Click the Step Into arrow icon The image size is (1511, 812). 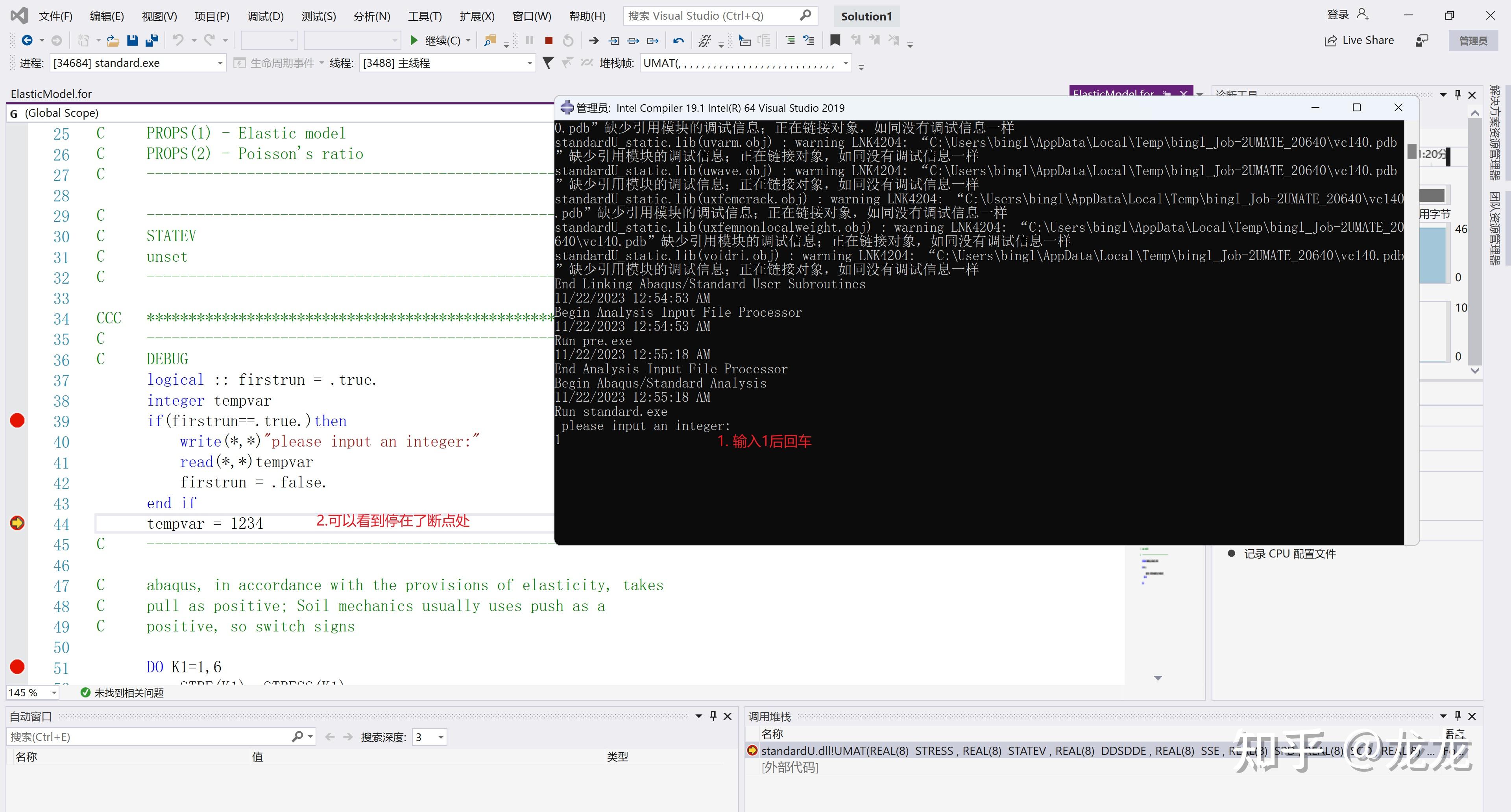pyautogui.click(x=613, y=41)
